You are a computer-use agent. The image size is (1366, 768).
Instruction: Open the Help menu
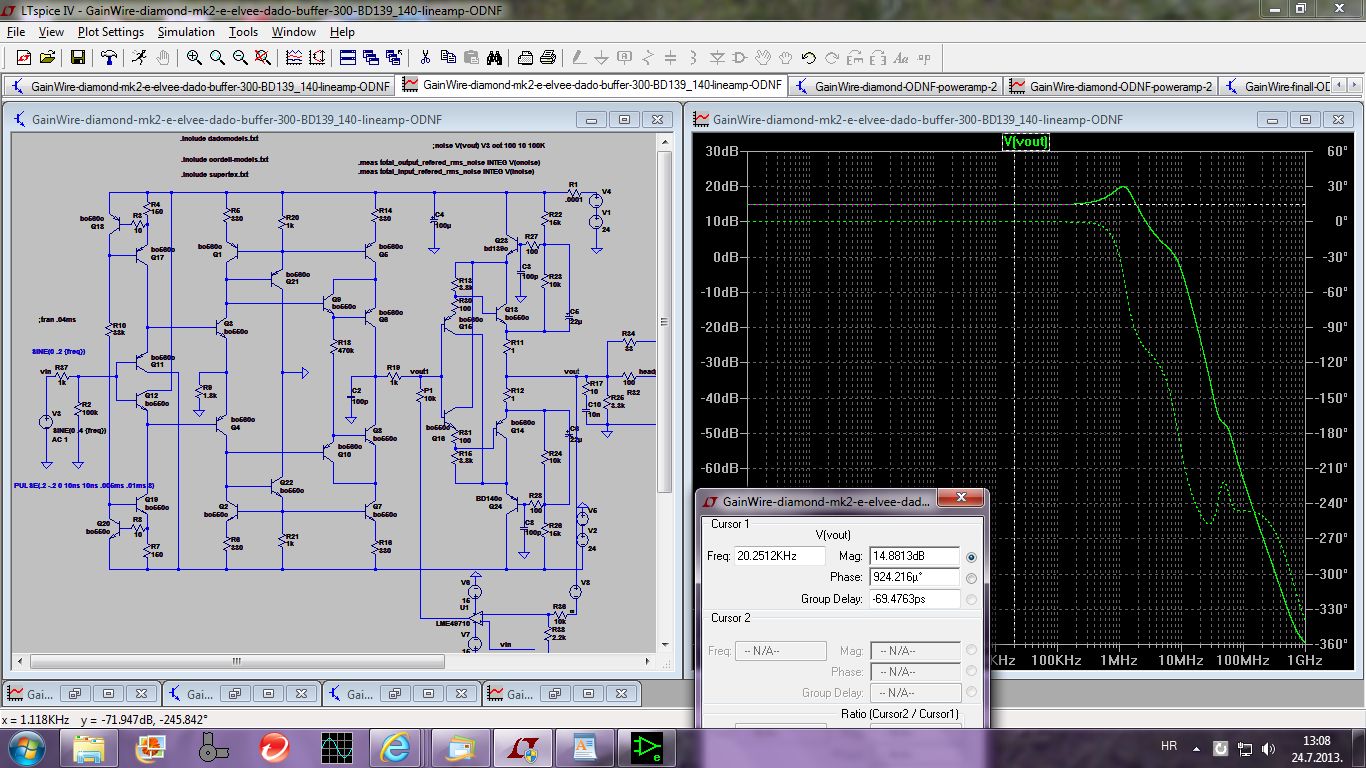coord(342,32)
